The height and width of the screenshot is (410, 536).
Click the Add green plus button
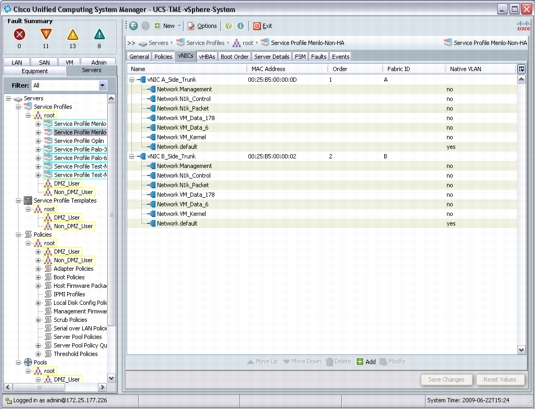coord(366,361)
